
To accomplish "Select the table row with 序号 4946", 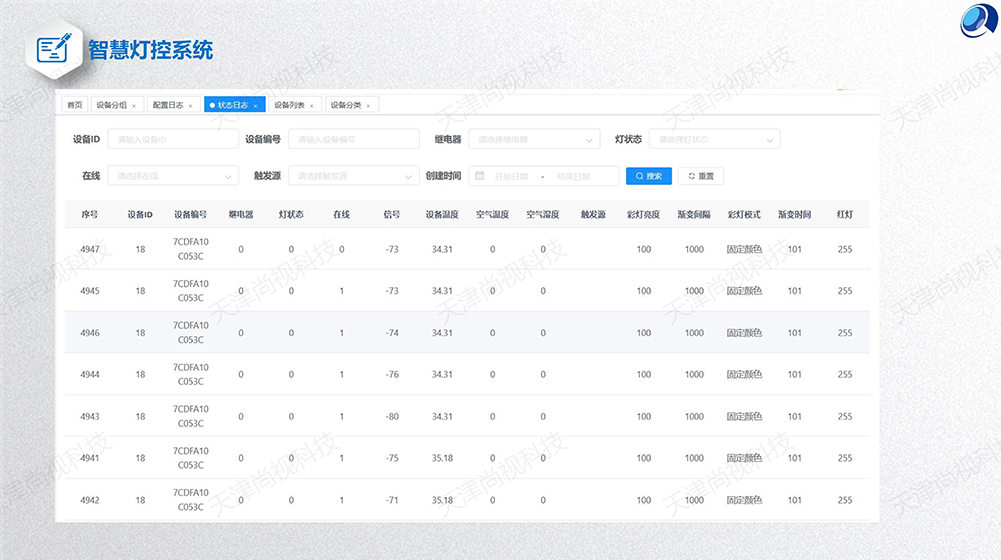I will click(467, 333).
